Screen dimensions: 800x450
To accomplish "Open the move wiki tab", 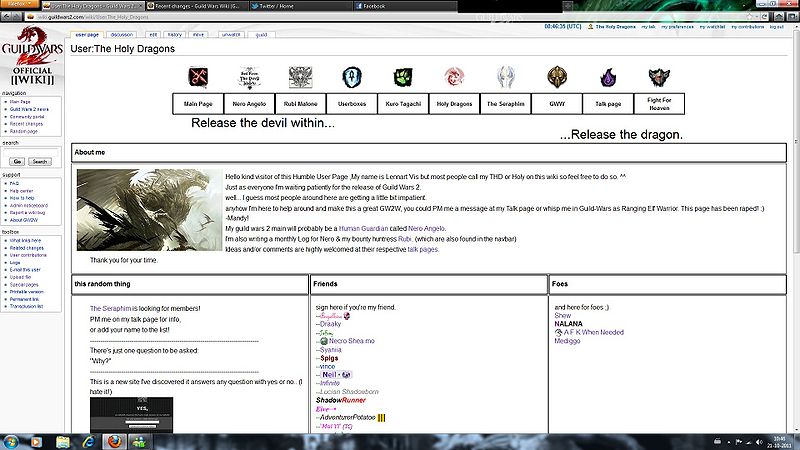I will click(x=198, y=35).
